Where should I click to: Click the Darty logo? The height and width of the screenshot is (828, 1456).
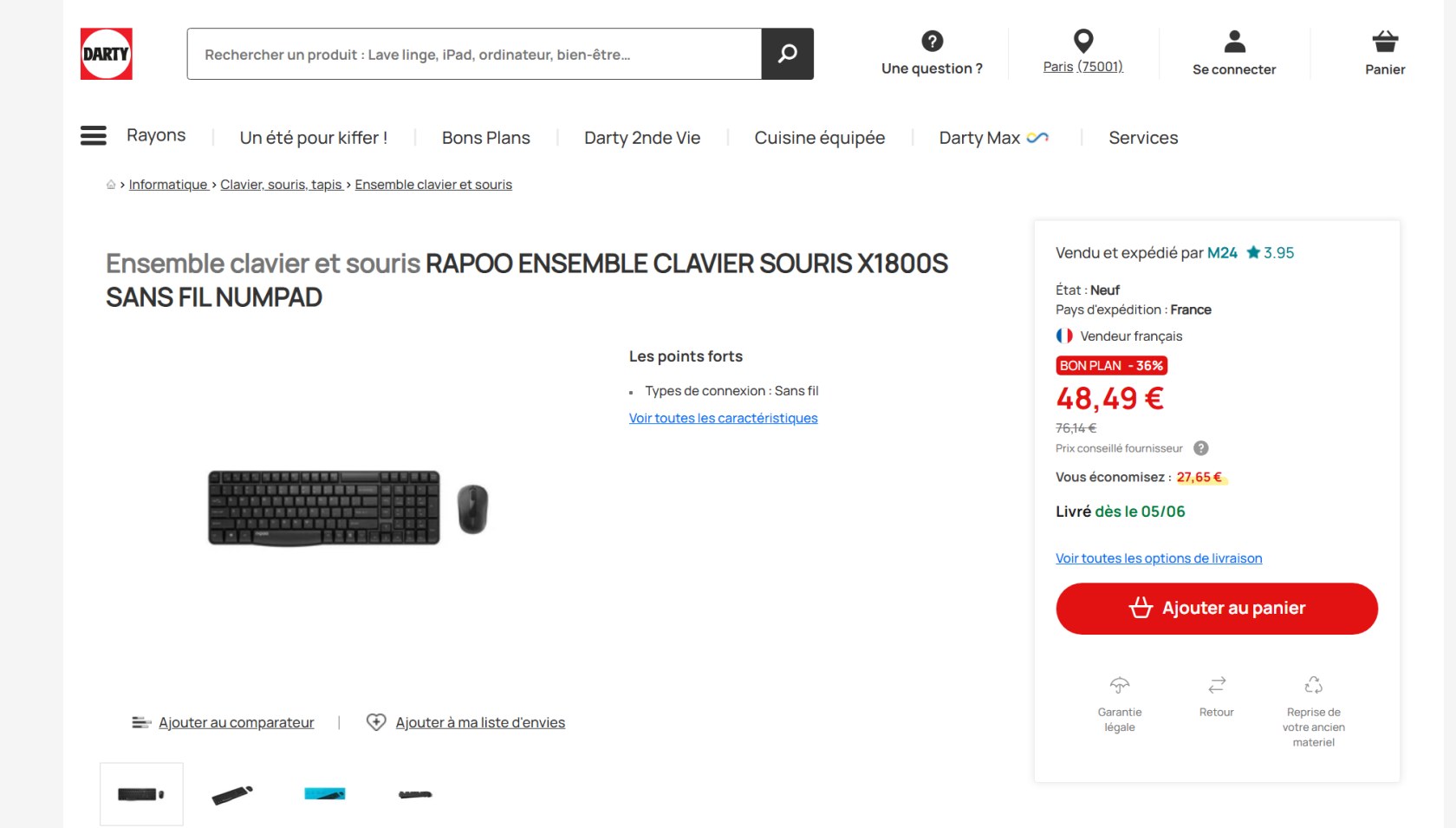(x=106, y=54)
